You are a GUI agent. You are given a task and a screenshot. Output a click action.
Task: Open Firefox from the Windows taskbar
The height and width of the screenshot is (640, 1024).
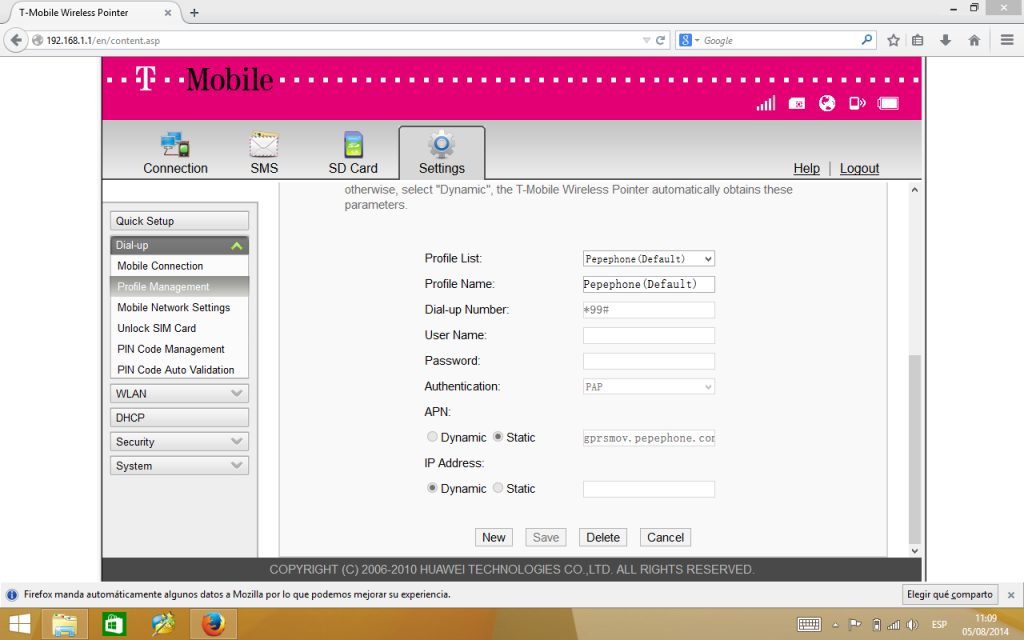[x=212, y=624]
